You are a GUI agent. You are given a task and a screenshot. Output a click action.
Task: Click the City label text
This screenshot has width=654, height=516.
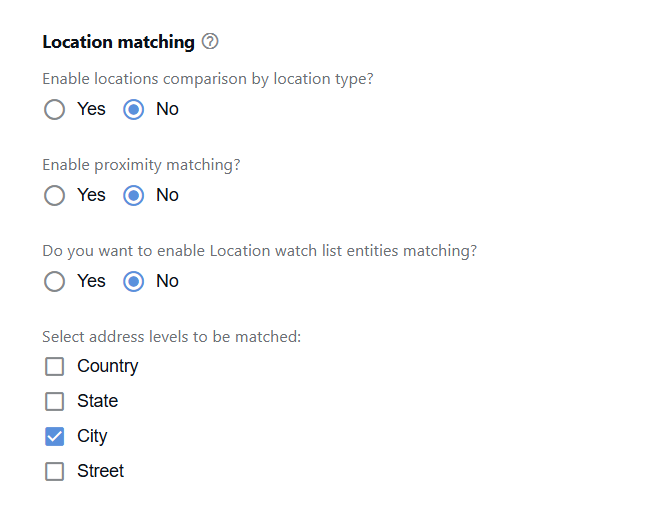(x=92, y=437)
